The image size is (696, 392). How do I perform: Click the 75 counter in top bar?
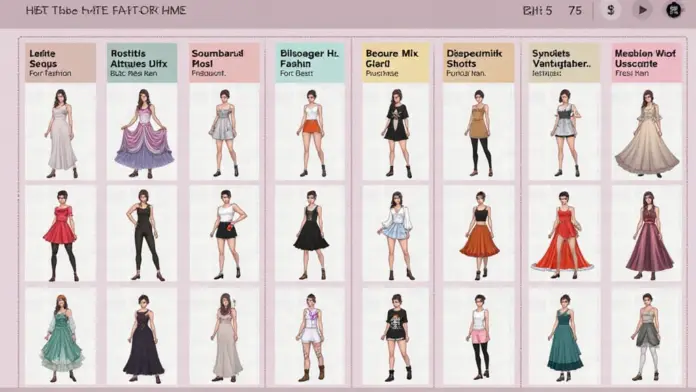click(575, 10)
